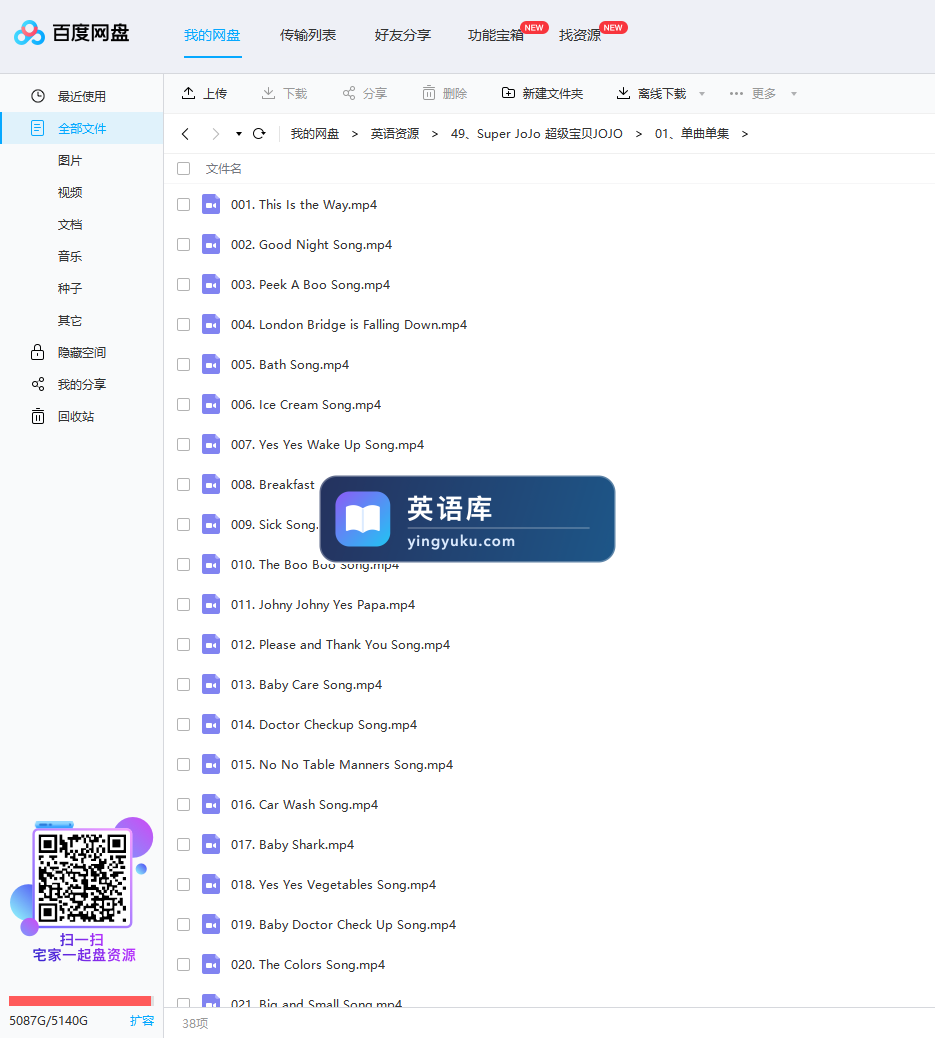Go back with the left arrow
Viewport: 935px width, 1038px height.
[x=185, y=134]
